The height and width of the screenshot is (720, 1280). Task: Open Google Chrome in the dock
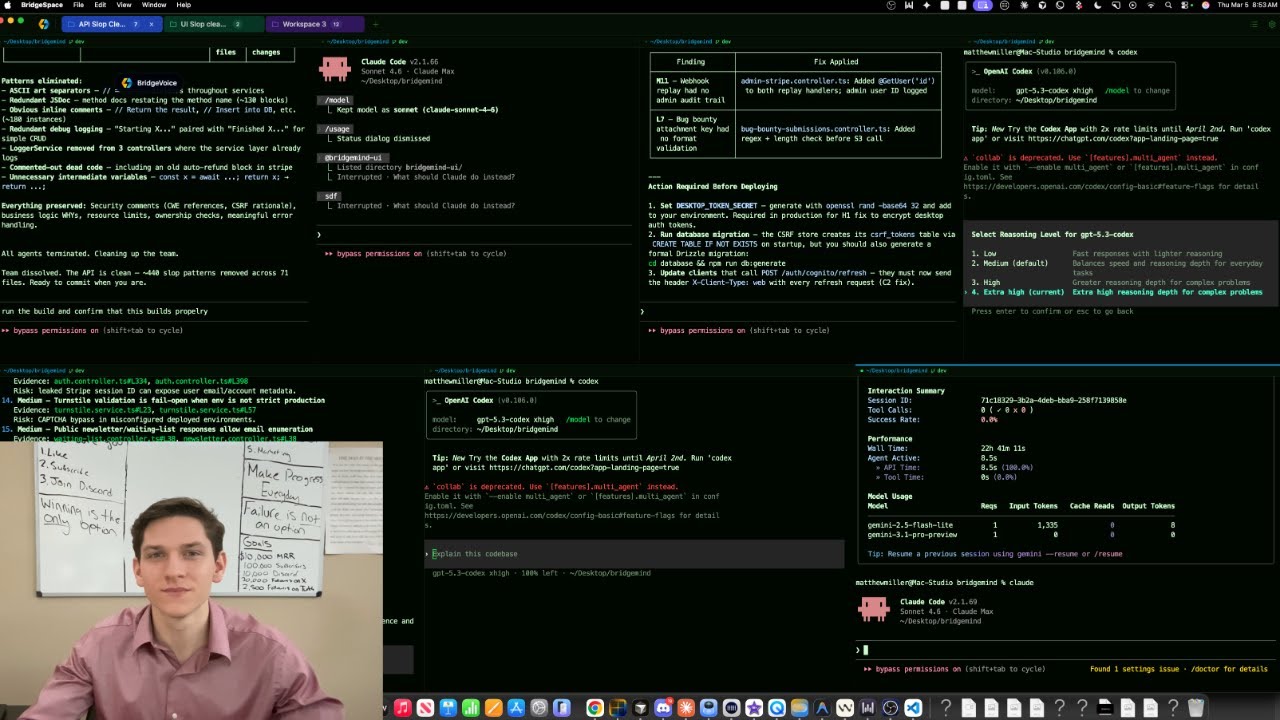tap(595, 708)
